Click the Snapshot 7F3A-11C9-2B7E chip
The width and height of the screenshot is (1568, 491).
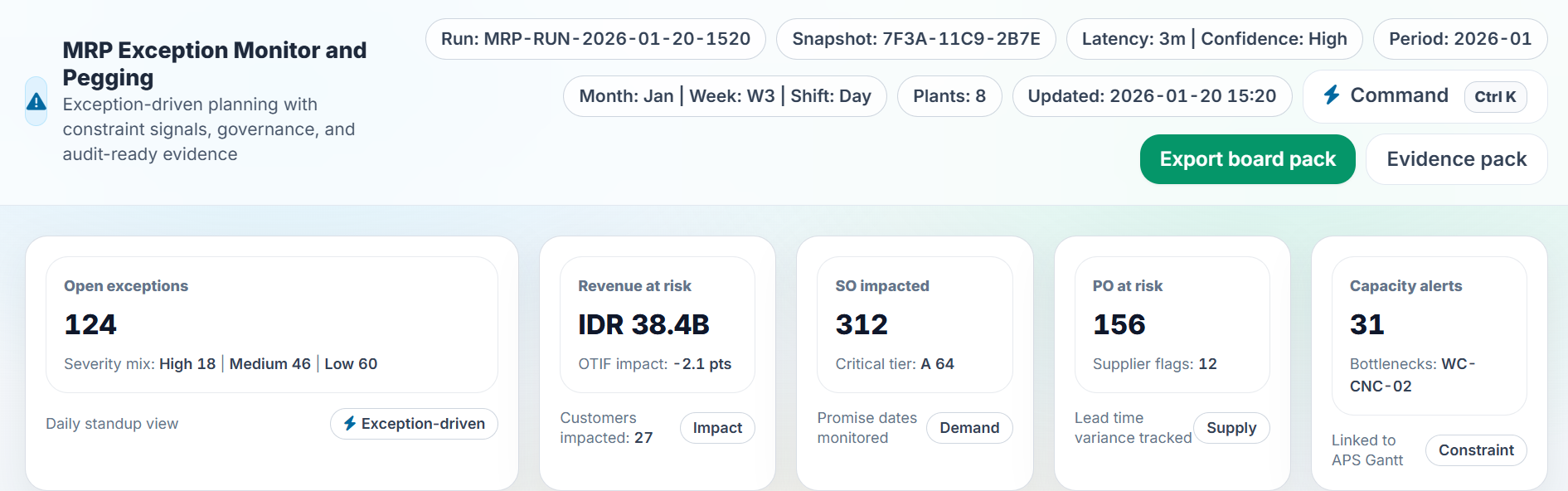[x=915, y=39]
